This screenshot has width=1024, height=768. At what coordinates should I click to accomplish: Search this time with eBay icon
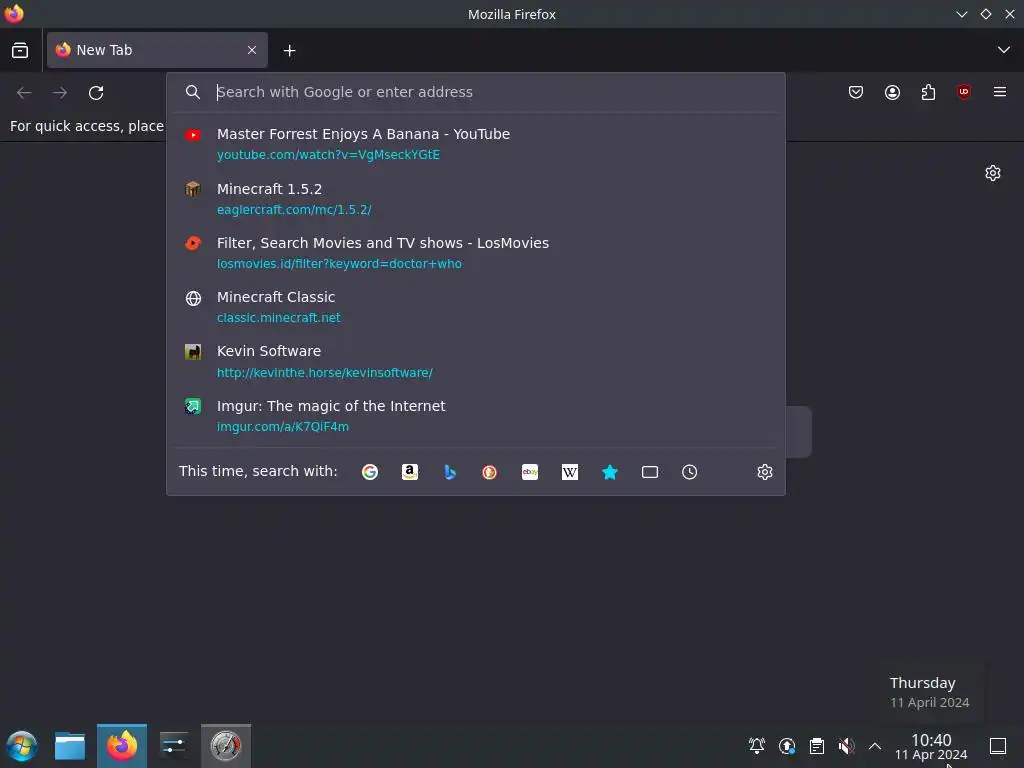pos(530,472)
